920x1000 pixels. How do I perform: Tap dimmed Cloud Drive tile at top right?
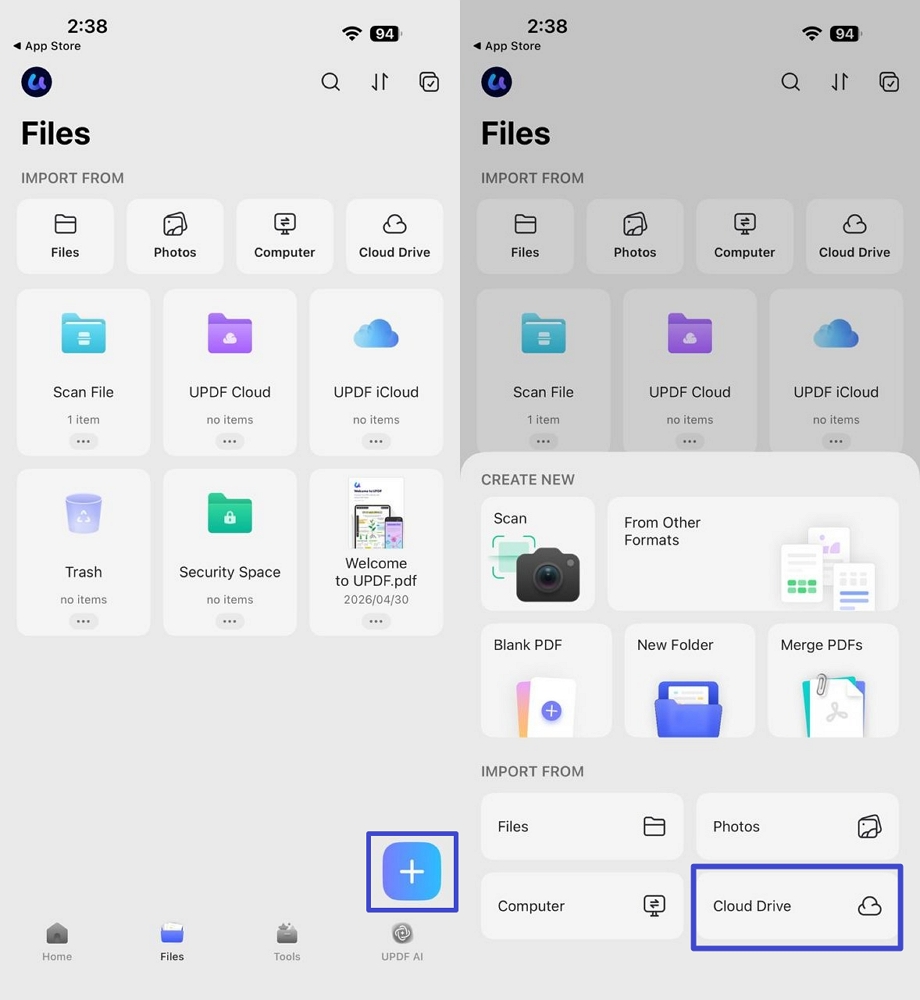(x=854, y=236)
